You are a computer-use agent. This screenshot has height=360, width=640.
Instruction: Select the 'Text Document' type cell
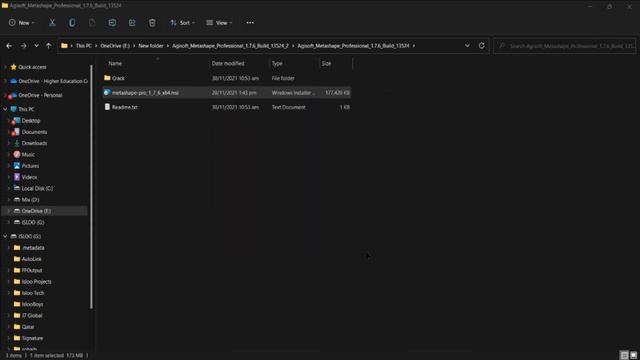point(288,107)
